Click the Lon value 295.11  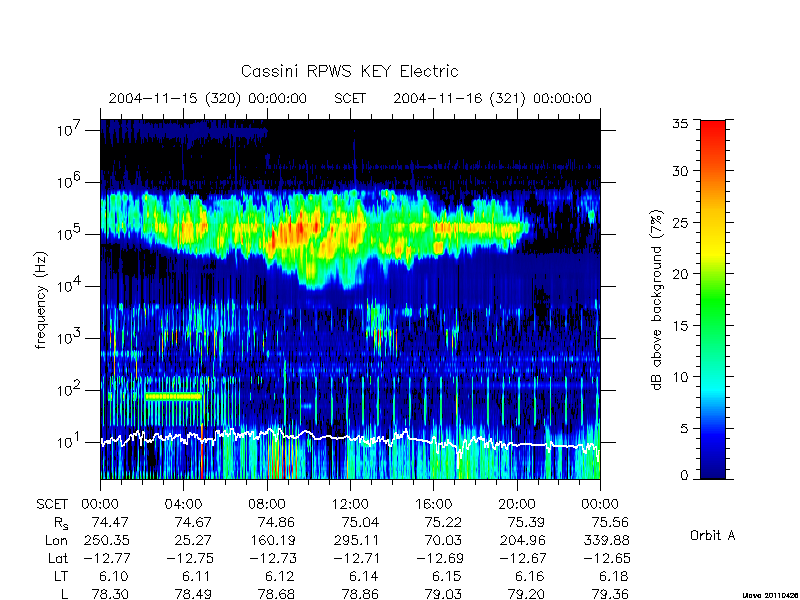pyautogui.click(x=356, y=540)
